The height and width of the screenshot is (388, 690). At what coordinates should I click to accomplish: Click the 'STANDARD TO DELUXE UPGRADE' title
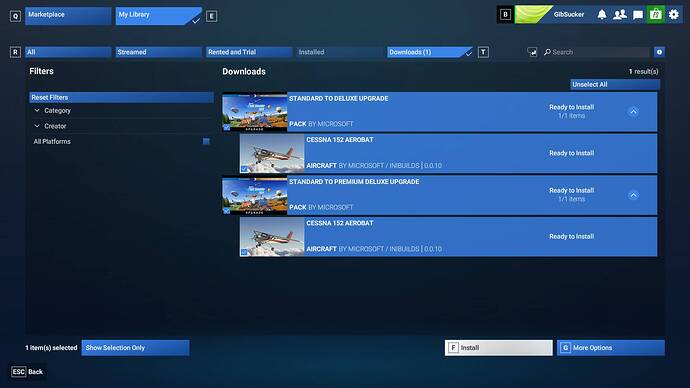click(x=338, y=99)
